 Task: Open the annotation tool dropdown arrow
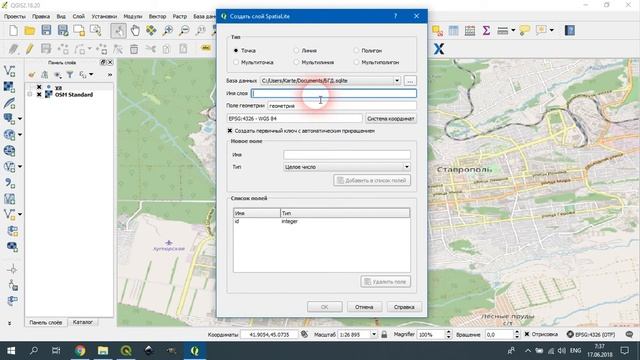pyautogui.click(x=552, y=31)
